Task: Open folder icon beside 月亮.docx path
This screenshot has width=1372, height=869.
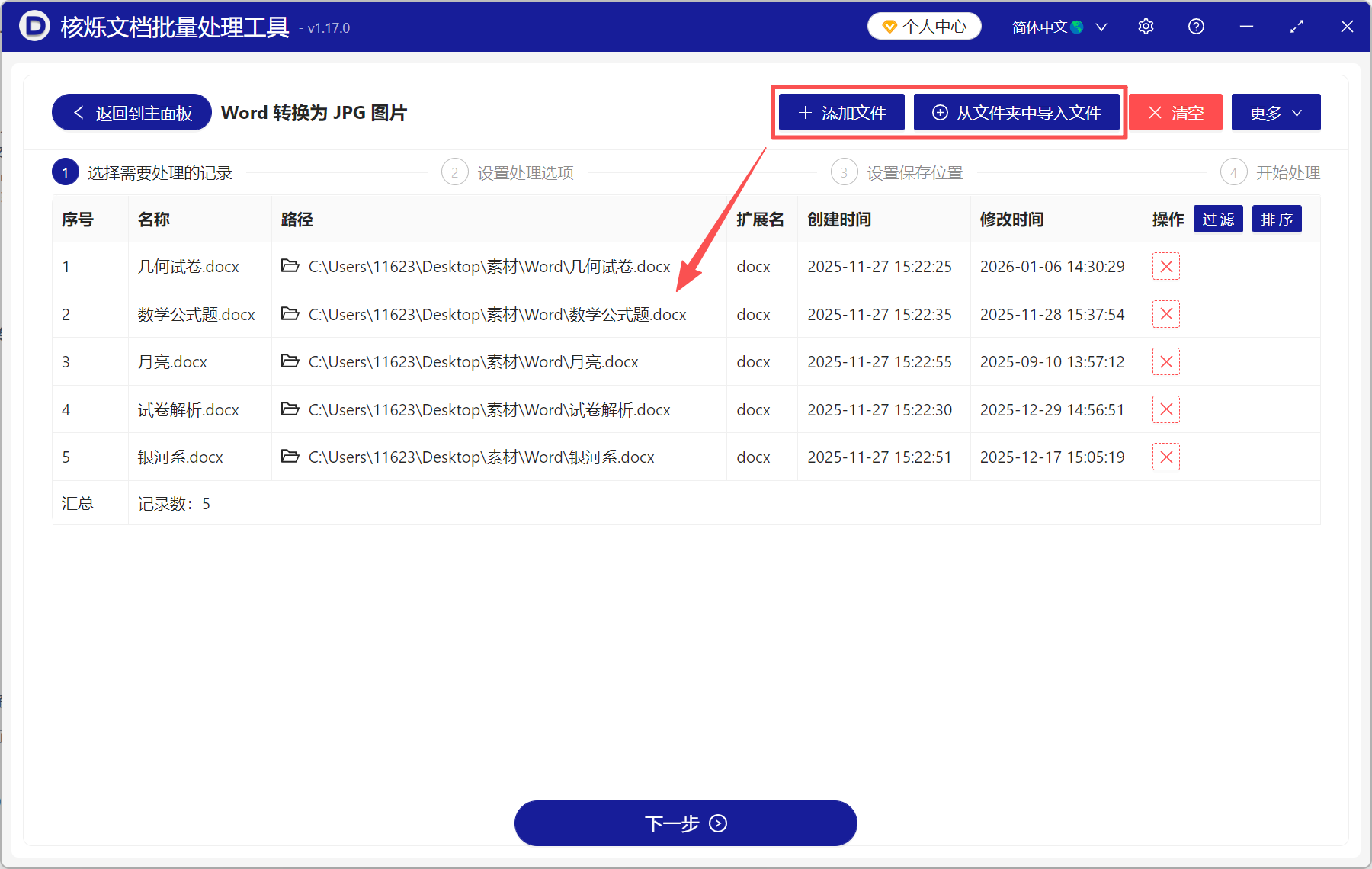Action: (290, 361)
